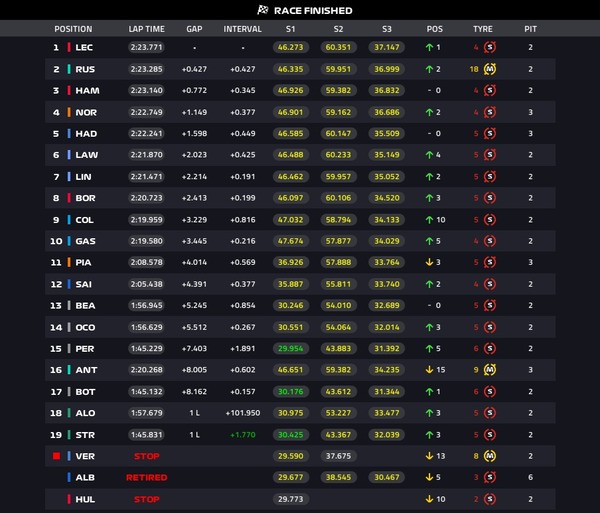Click S1 time 29.773 for HUL
600x513 pixels.
coord(290,499)
